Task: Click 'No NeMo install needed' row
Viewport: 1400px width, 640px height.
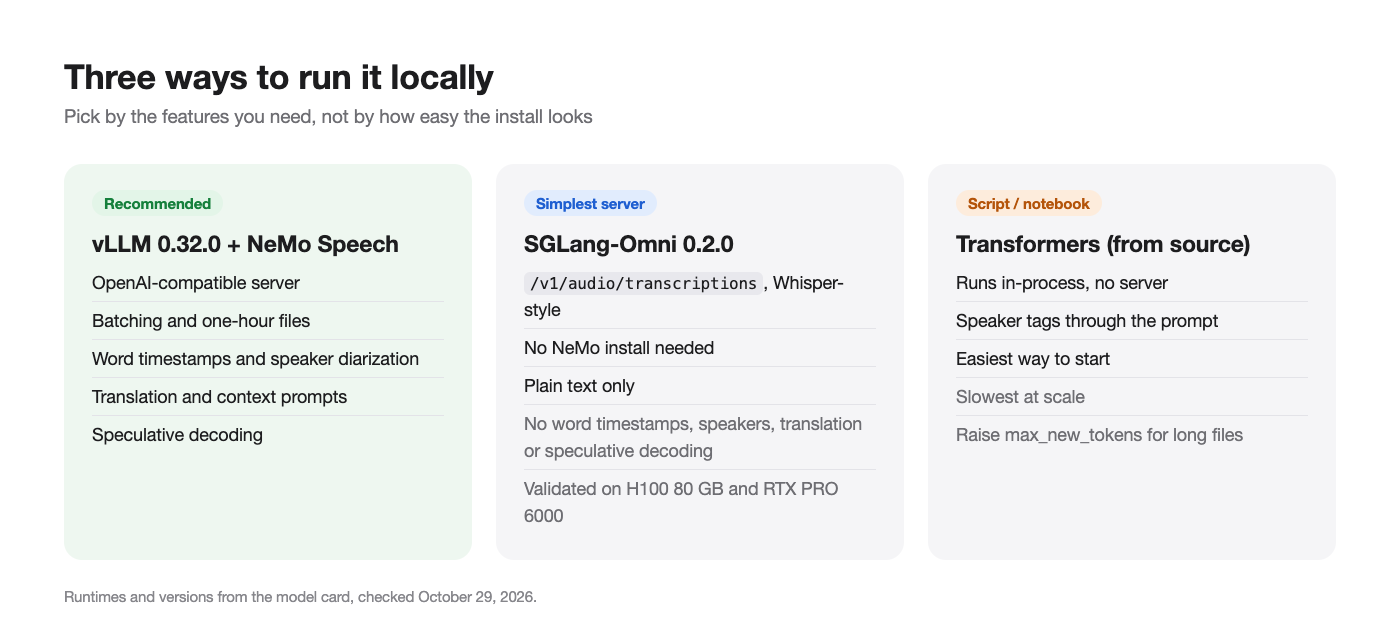Action: [700, 348]
